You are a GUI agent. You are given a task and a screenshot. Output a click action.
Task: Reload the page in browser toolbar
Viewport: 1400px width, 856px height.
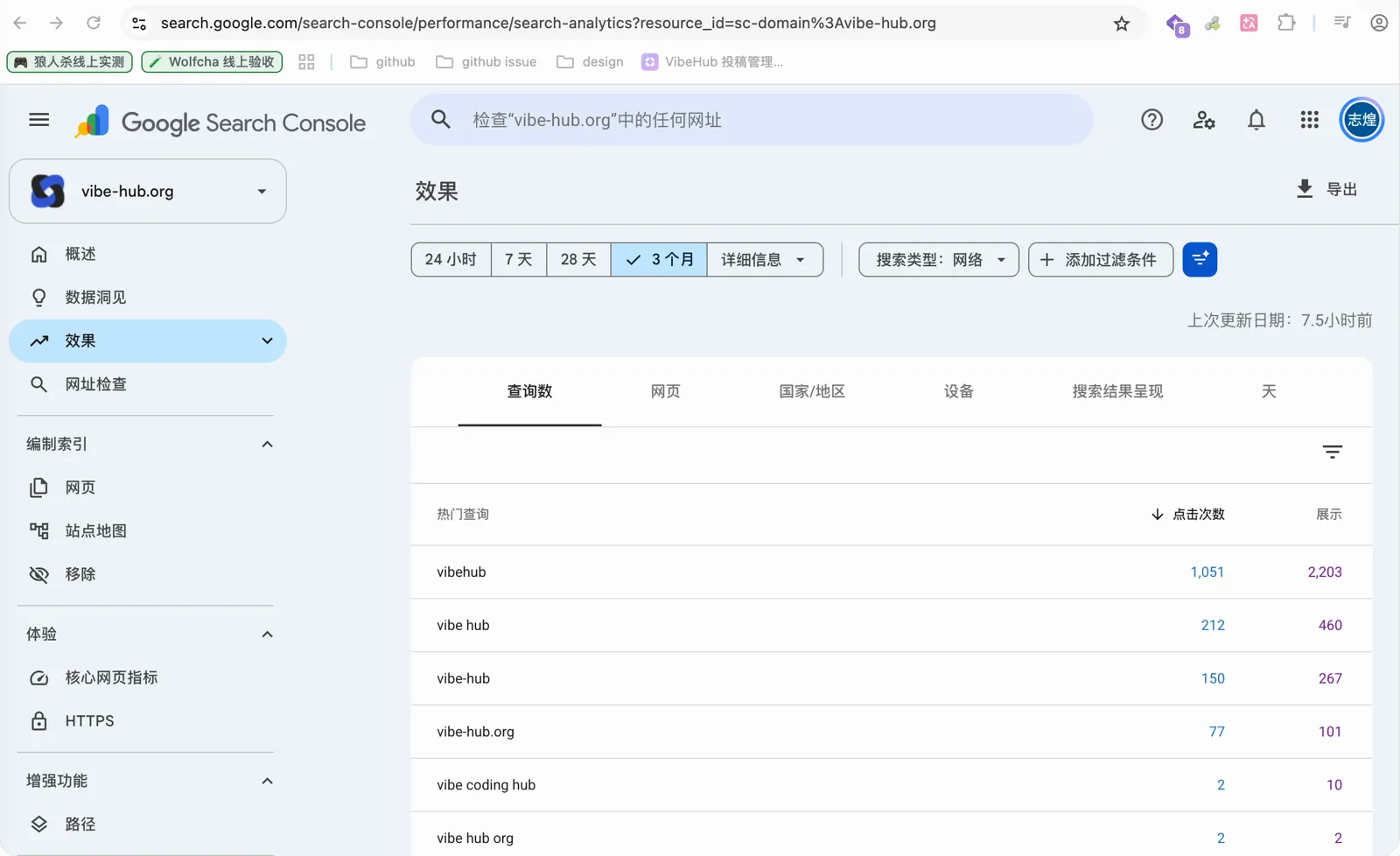pos(94,23)
